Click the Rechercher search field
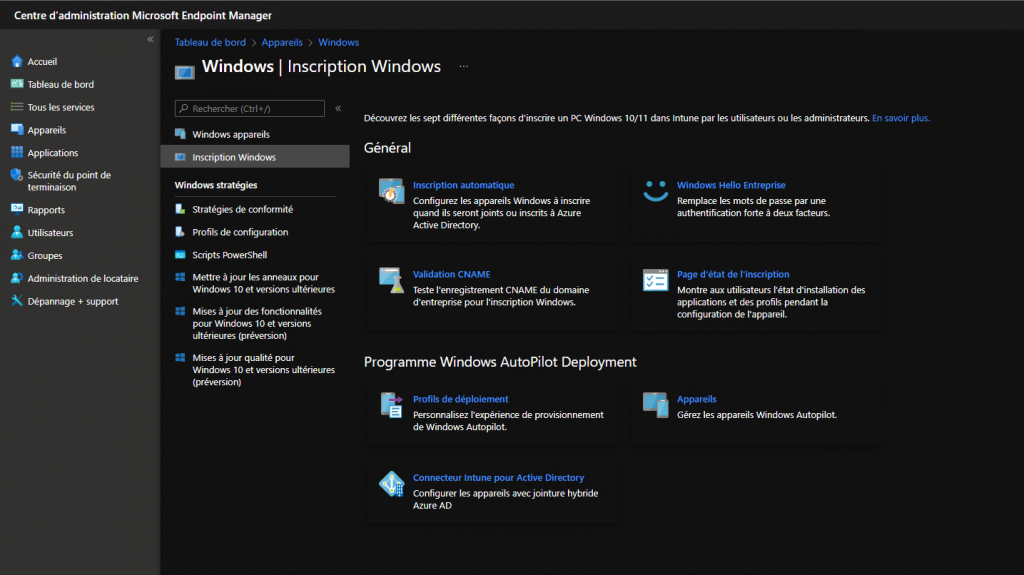The width and height of the screenshot is (1024, 575). pos(249,108)
